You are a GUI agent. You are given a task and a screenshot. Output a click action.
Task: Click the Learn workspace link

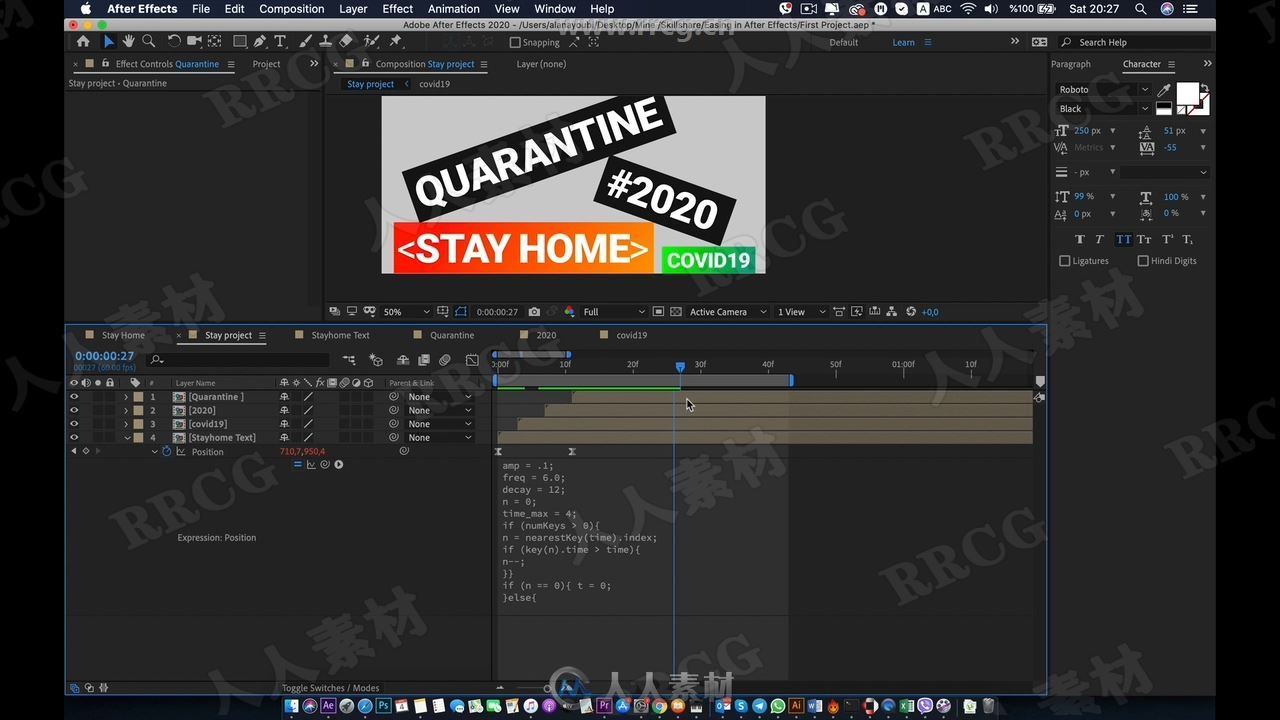point(903,42)
